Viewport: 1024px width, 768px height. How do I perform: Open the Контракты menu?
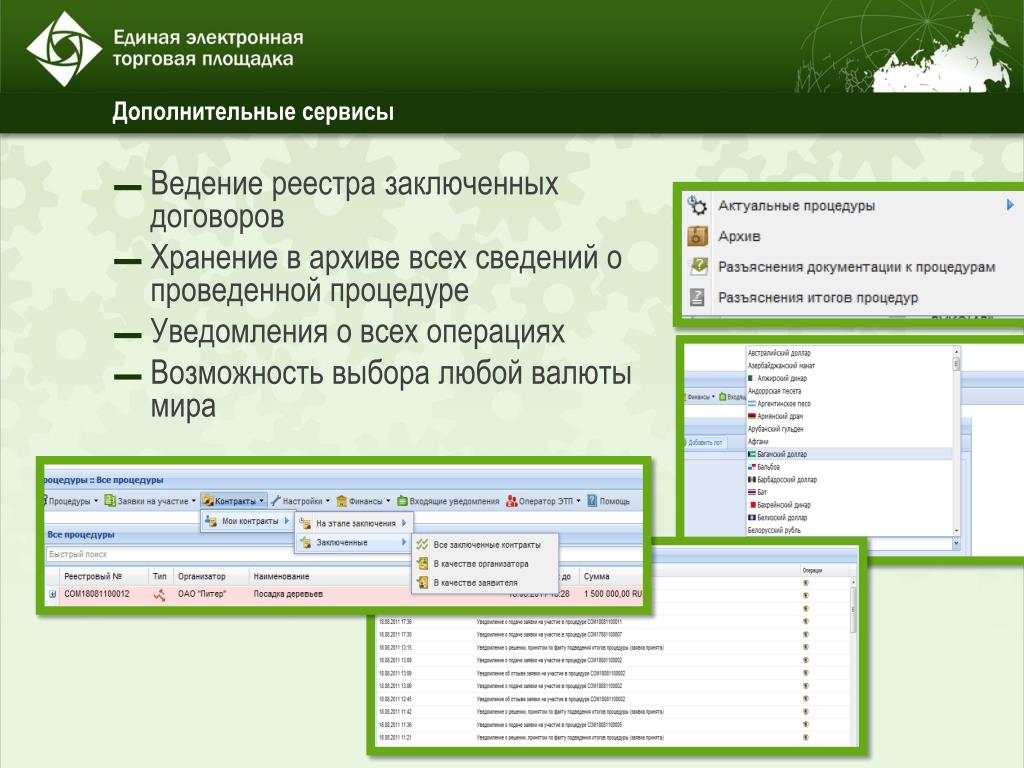click(234, 501)
